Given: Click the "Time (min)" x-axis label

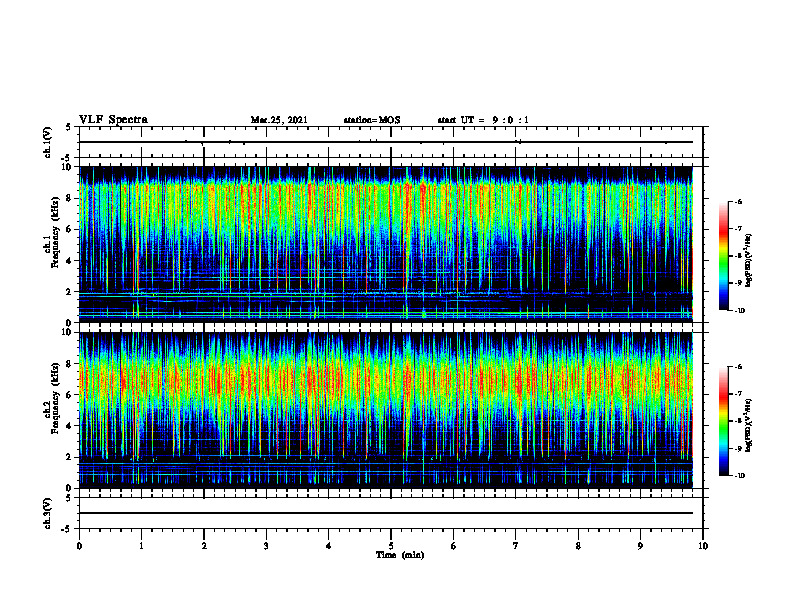Looking at the screenshot, I should tap(400, 555).
